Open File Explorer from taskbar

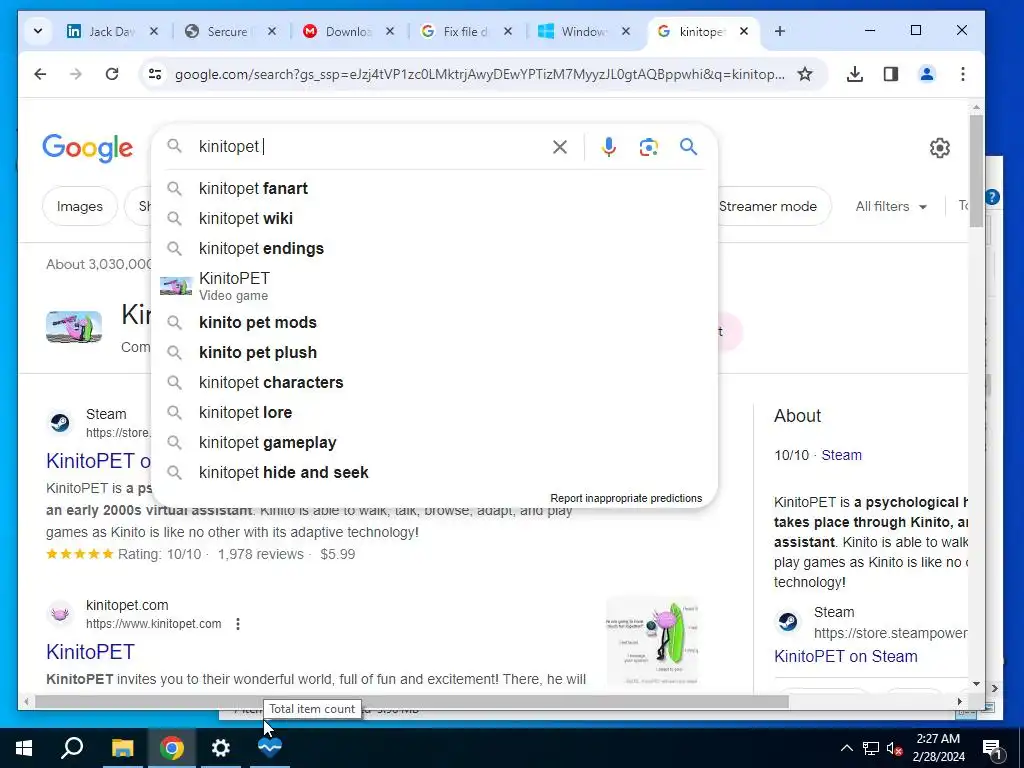(122, 748)
